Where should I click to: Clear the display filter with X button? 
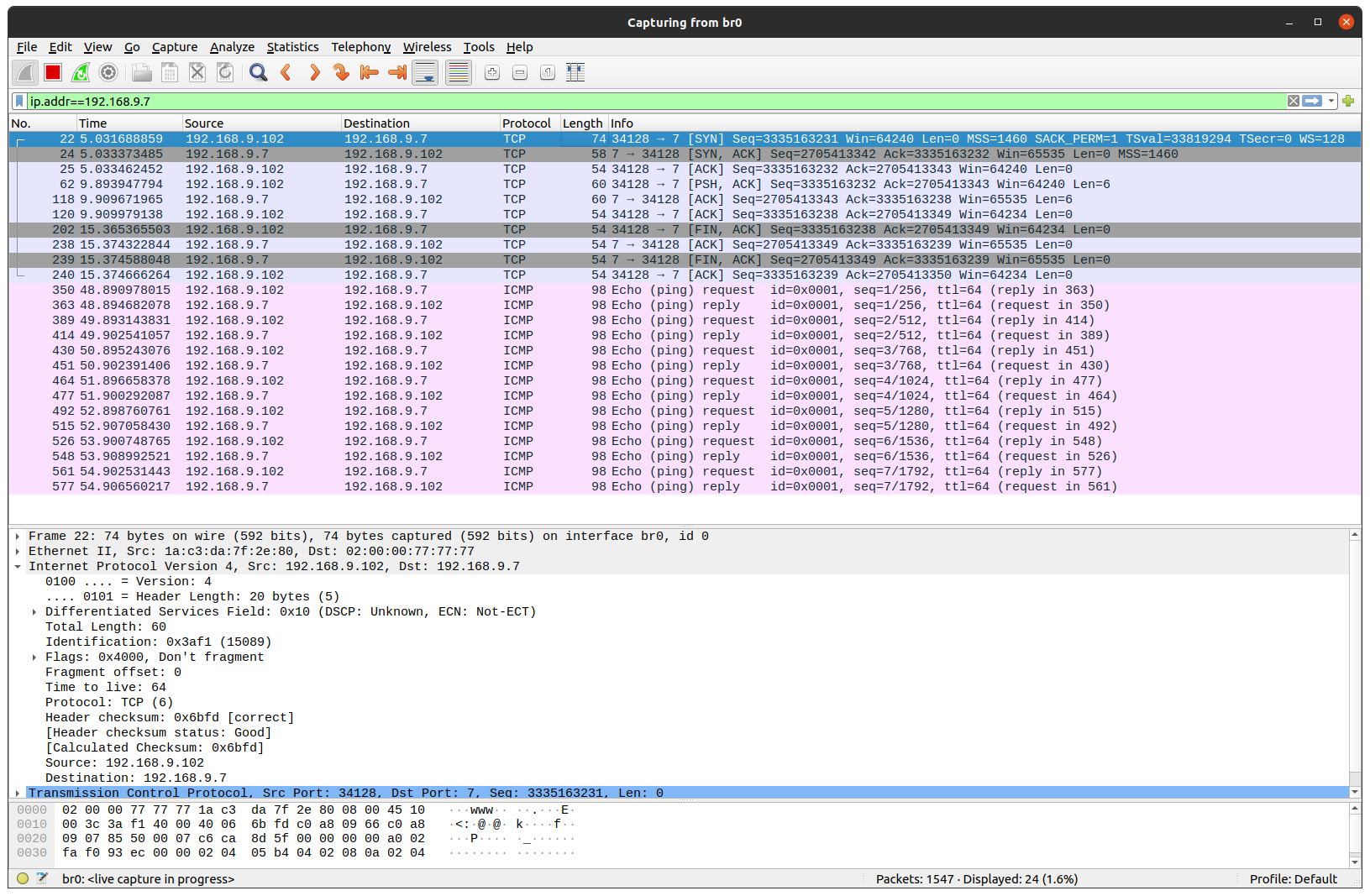pyautogui.click(x=1293, y=101)
